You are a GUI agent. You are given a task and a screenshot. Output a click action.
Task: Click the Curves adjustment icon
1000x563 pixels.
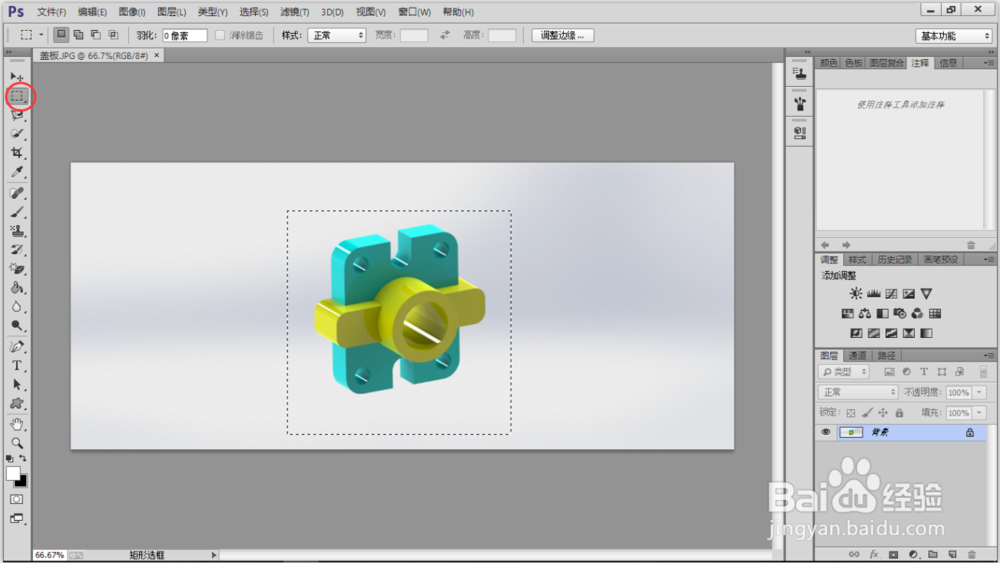pos(891,293)
